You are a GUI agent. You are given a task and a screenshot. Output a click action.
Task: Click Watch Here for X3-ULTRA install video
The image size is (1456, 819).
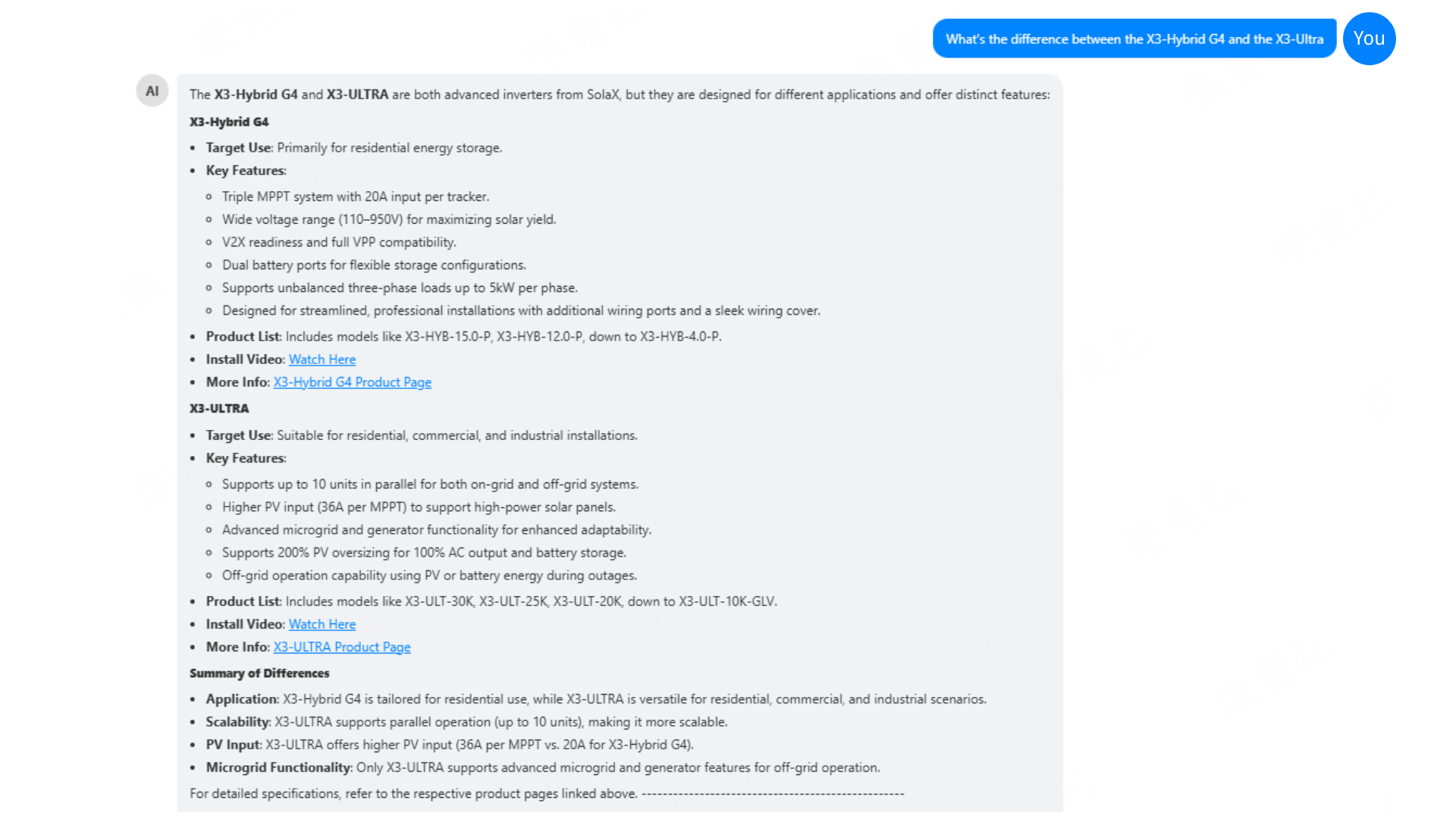tap(322, 624)
